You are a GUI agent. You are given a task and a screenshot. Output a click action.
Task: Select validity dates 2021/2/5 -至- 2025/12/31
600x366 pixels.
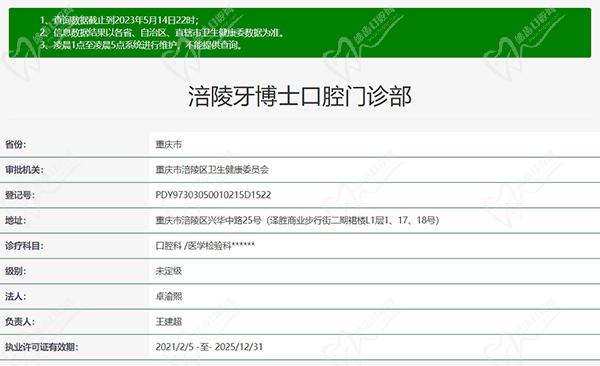click(x=209, y=347)
